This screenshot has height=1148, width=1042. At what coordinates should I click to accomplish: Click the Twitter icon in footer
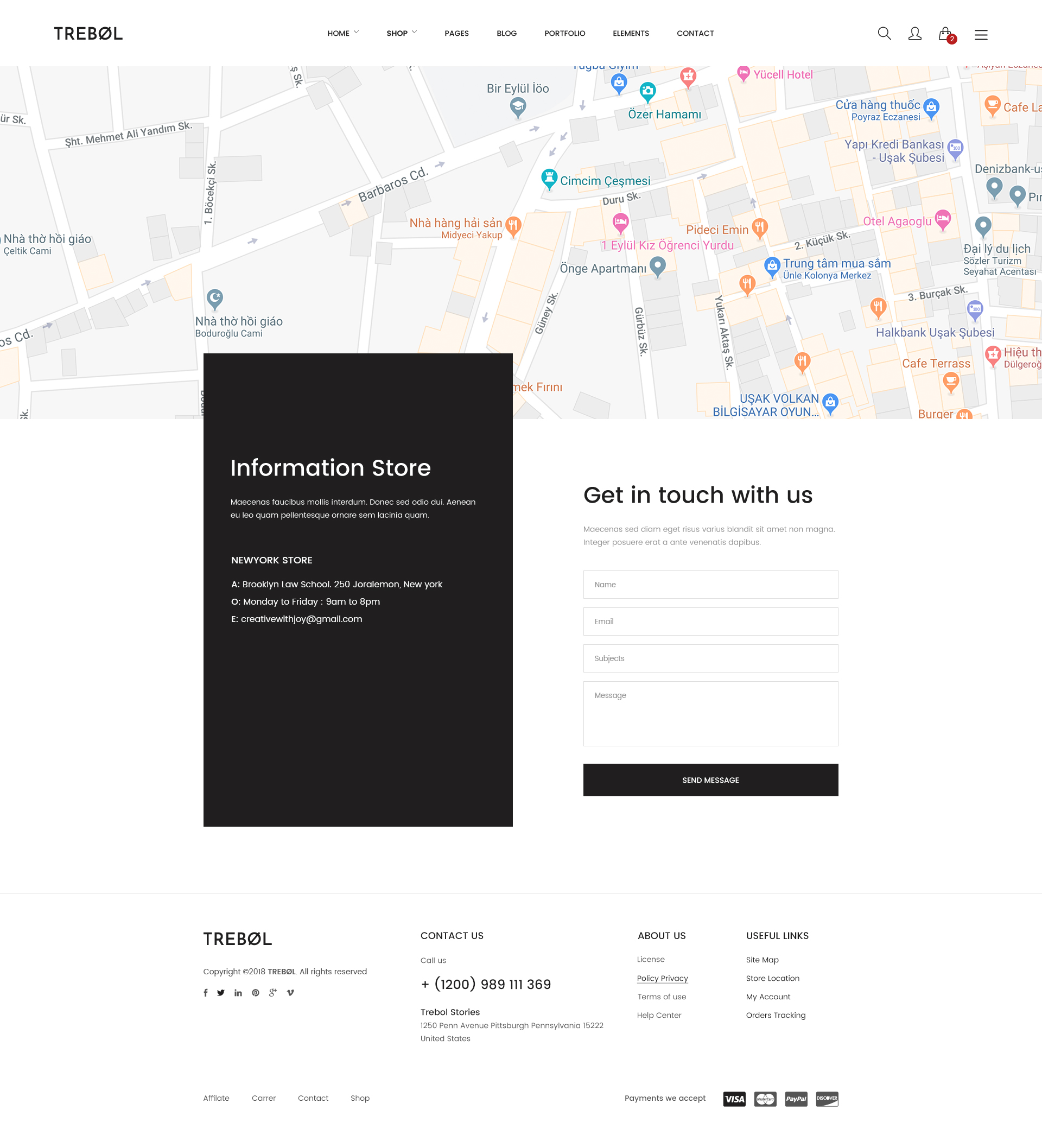click(221, 993)
